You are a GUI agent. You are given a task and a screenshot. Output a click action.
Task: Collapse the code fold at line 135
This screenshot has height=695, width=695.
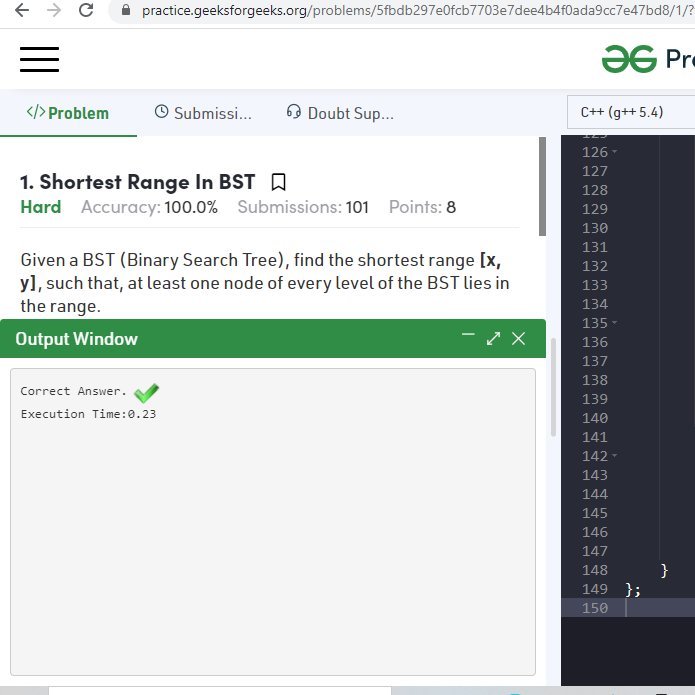coord(614,323)
